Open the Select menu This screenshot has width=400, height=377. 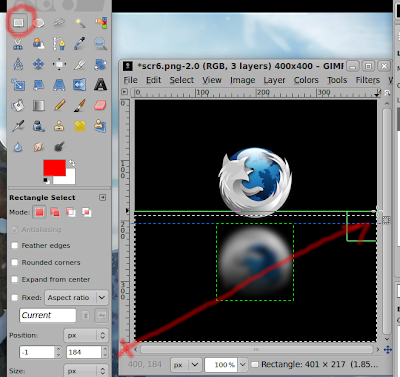182,80
